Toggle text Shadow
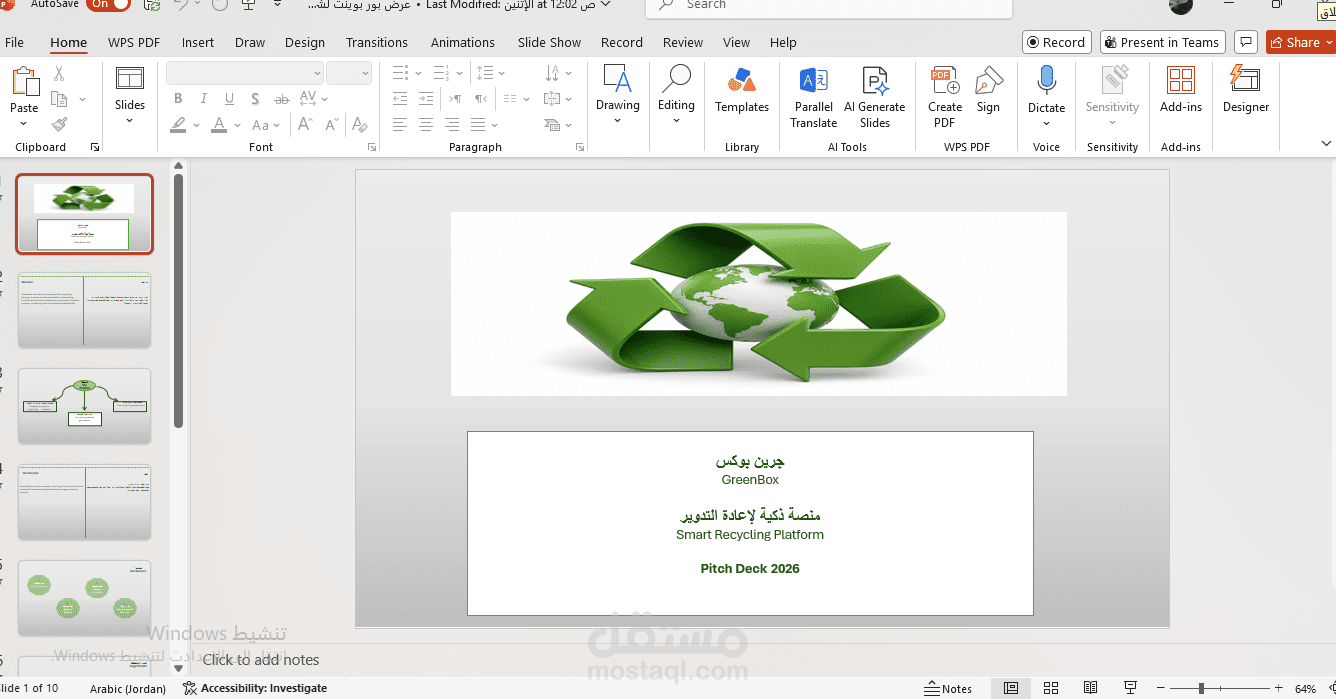The width and height of the screenshot is (1336, 699). click(x=256, y=98)
